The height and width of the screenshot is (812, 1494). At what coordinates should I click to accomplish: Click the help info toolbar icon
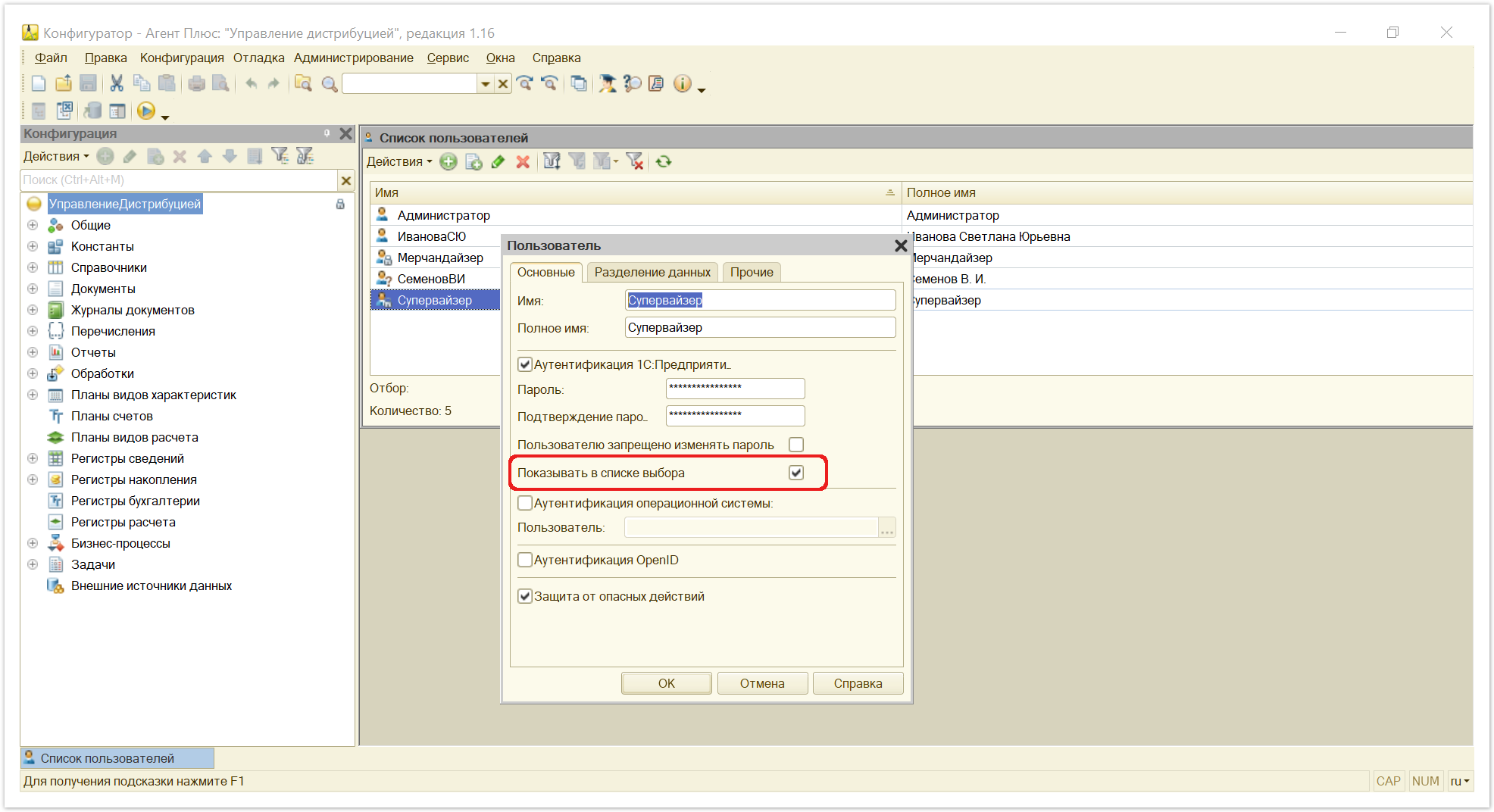683,83
